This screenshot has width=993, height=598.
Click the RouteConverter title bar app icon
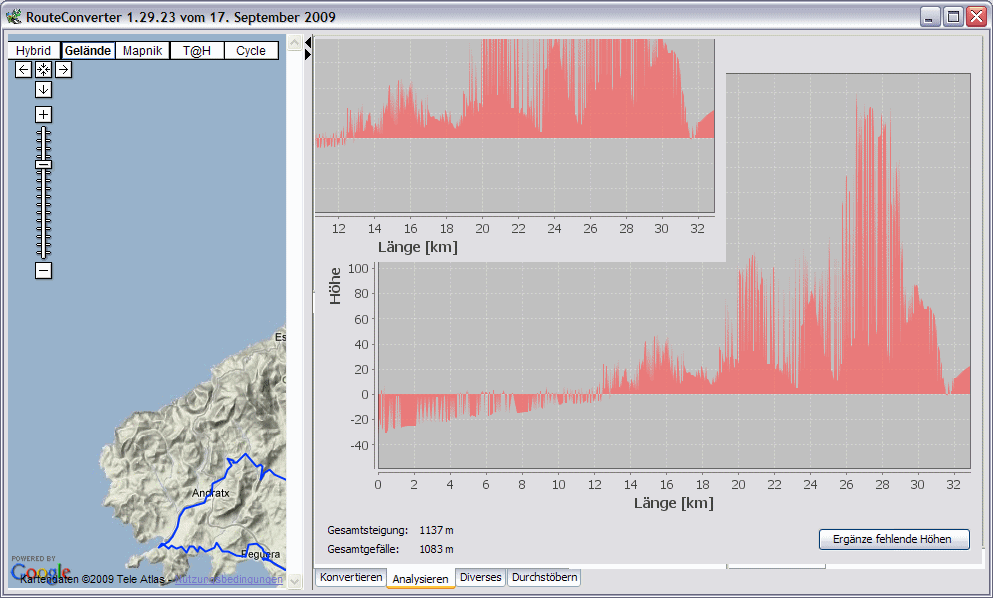(13, 17)
